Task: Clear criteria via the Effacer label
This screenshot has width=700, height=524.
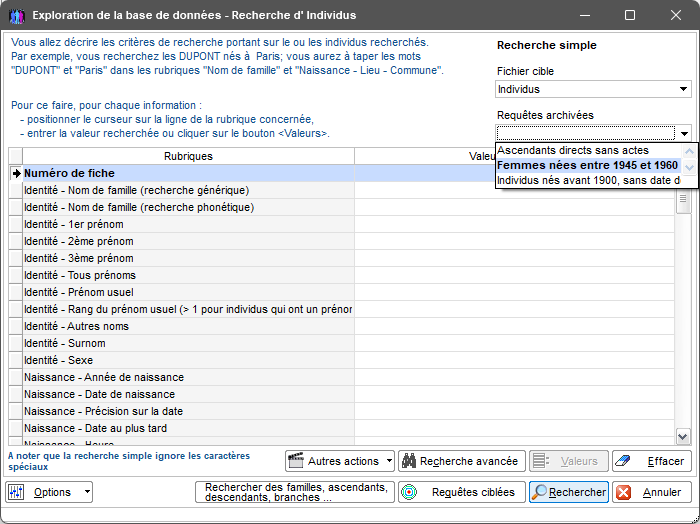Action: [x=666, y=461]
